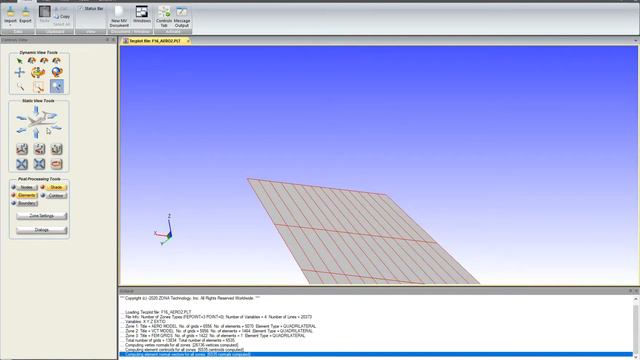
Task: Click the XYZ axis triad in the viewport
Action: (x=164, y=230)
